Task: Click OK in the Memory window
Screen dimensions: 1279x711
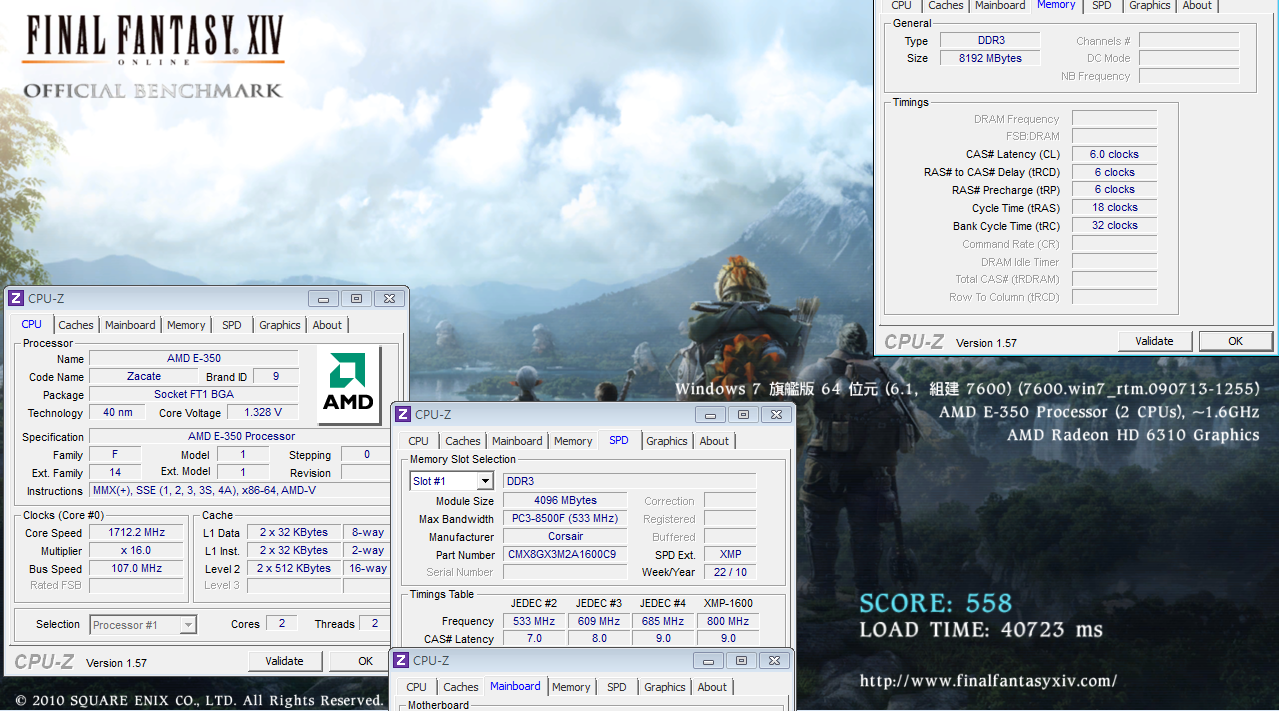Action: pos(1236,341)
